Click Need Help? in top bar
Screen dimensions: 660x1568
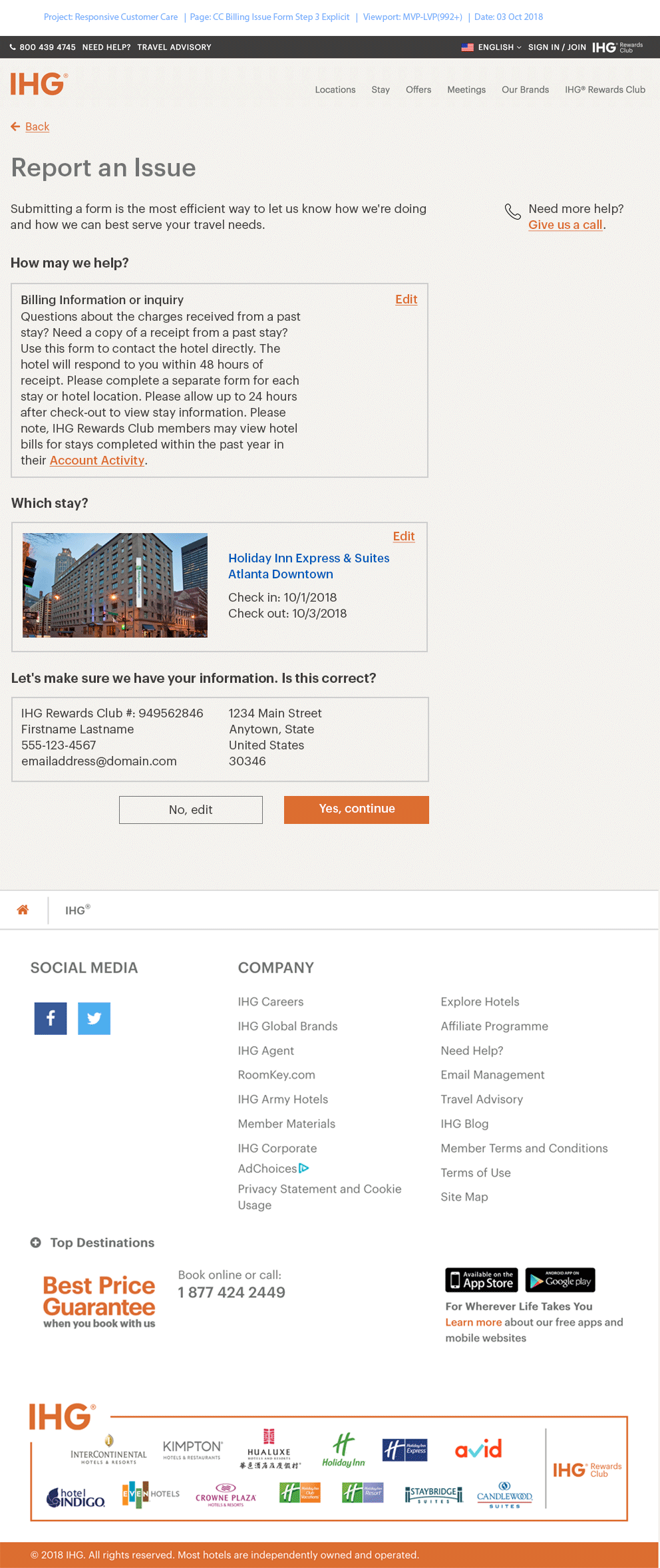coord(106,47)
